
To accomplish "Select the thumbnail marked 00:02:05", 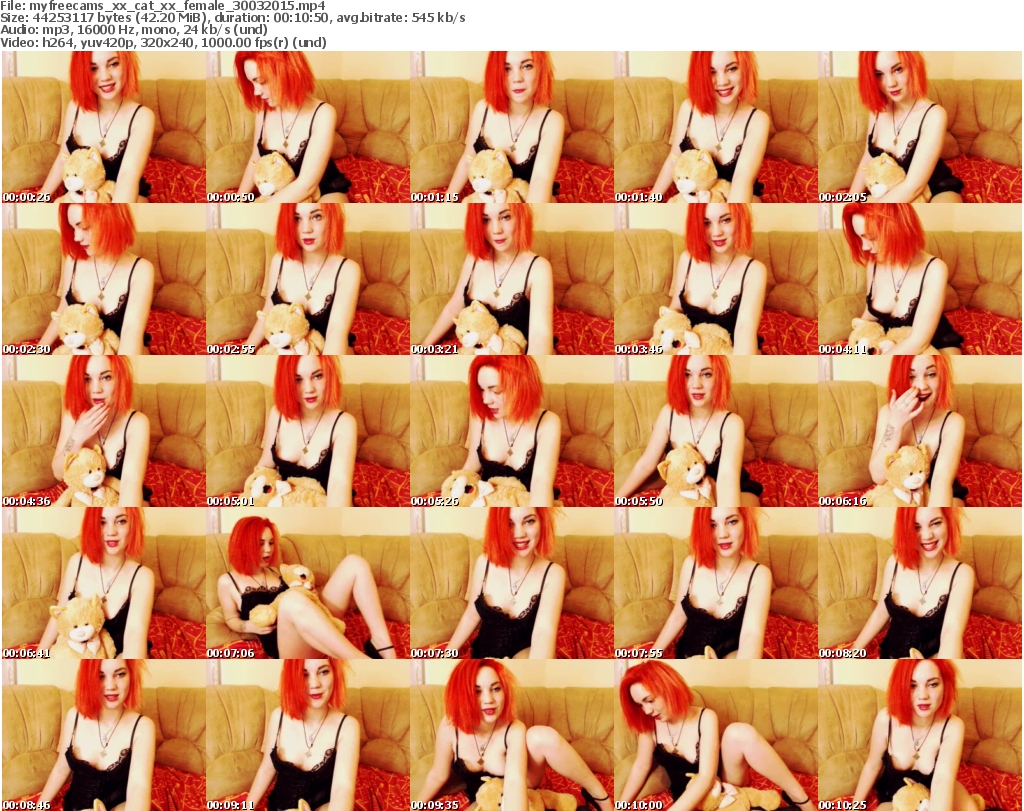I will pyautogui.click(x=920, y=127).
